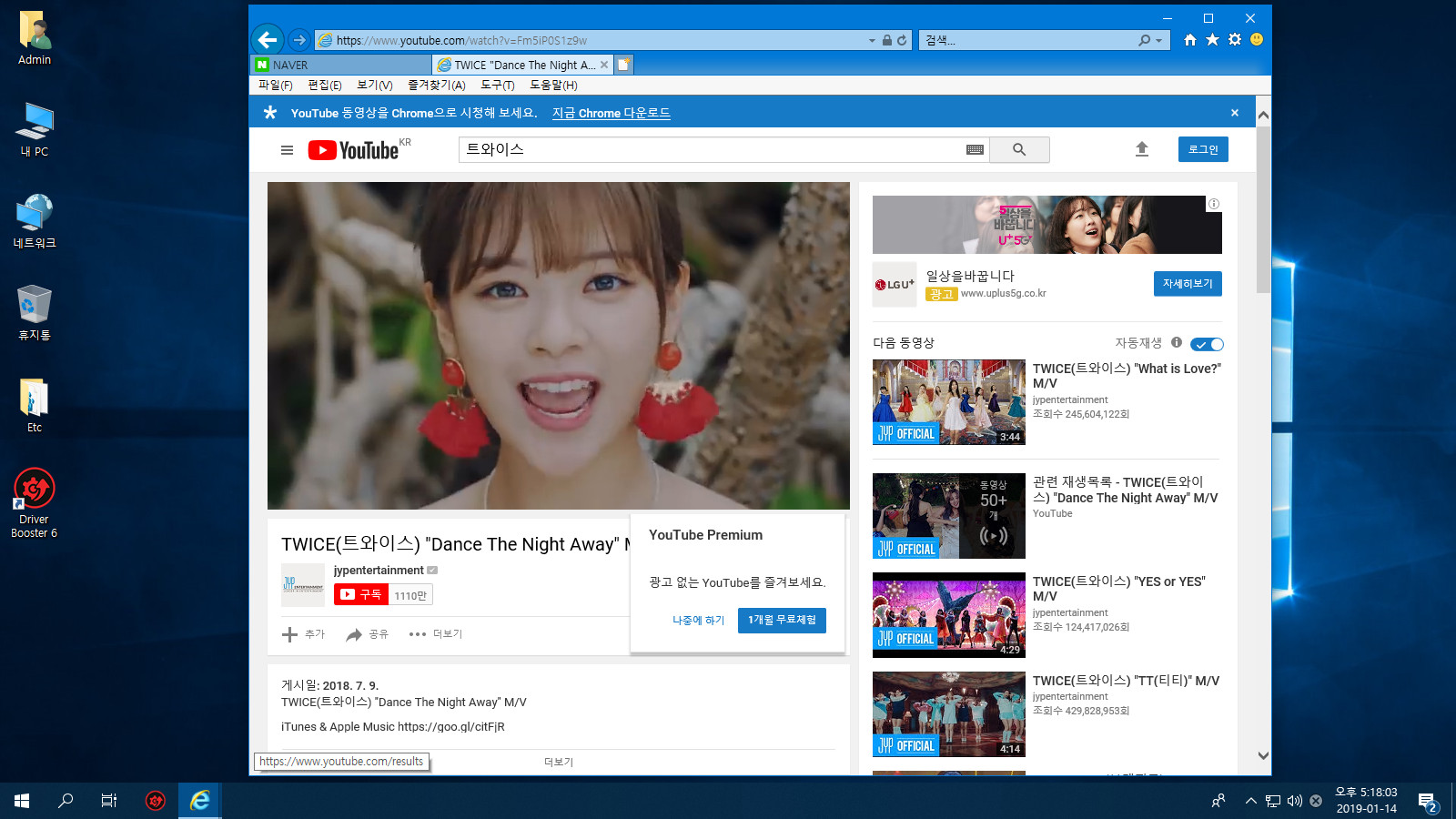The width and height of the screenshot is (1456, 819).
Task: Open the 보기(V) menu
Action: point(374,85)
